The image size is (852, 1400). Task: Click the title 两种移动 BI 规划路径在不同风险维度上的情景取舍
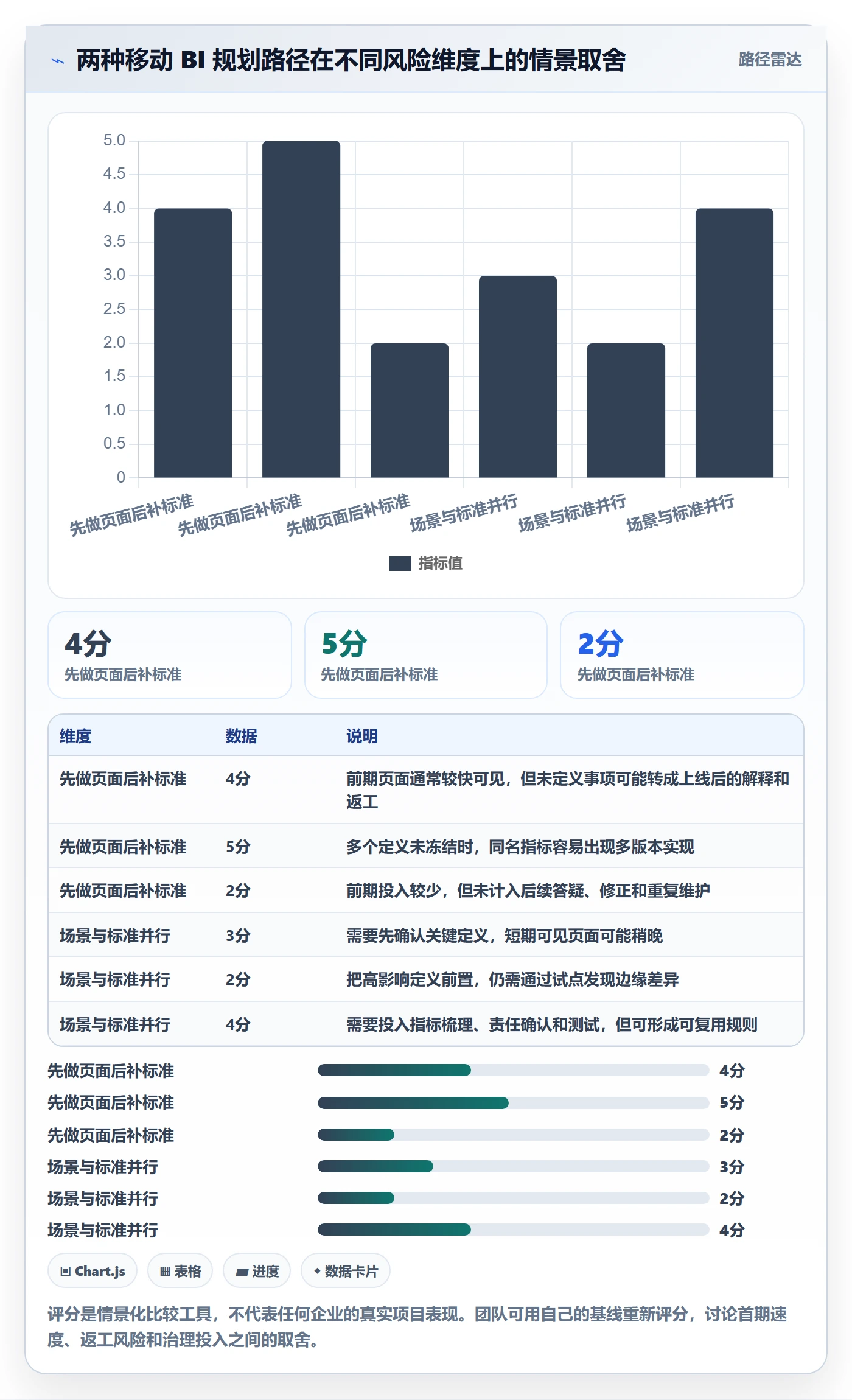[351, 60]
